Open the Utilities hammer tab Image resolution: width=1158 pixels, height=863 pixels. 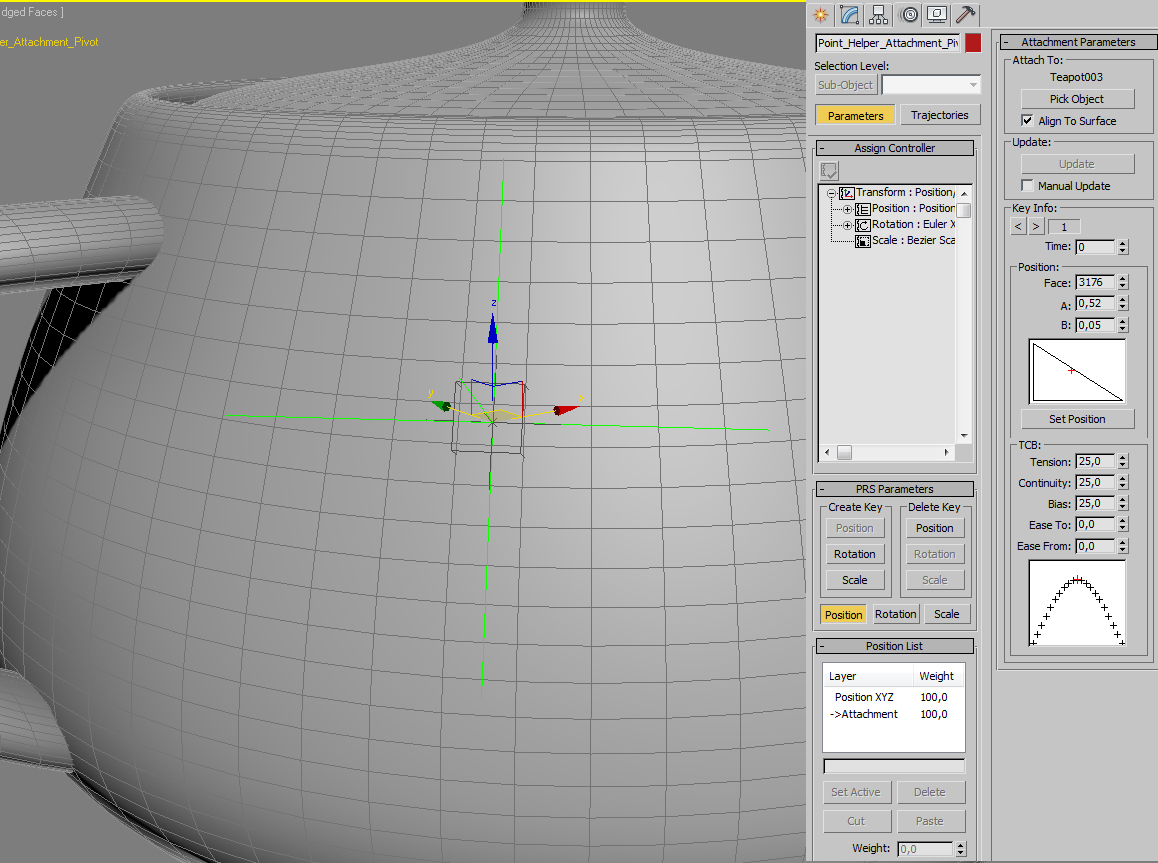coord(966,14)
